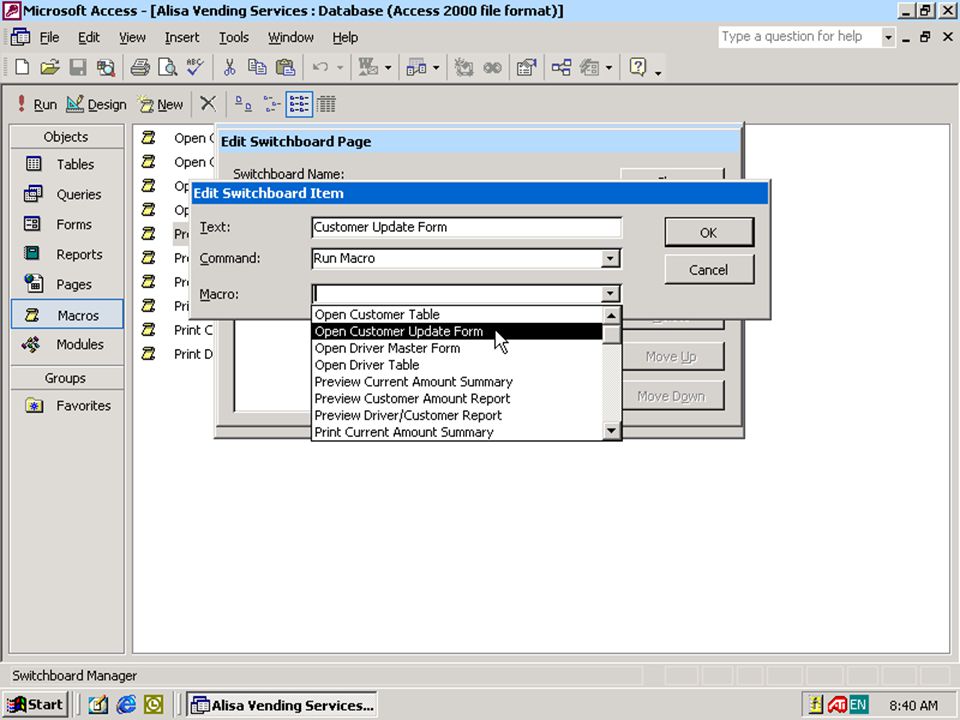This screenshot has width=960, height=720.
Task: Select Open Driver Table from list
Action: click(457, 365)
